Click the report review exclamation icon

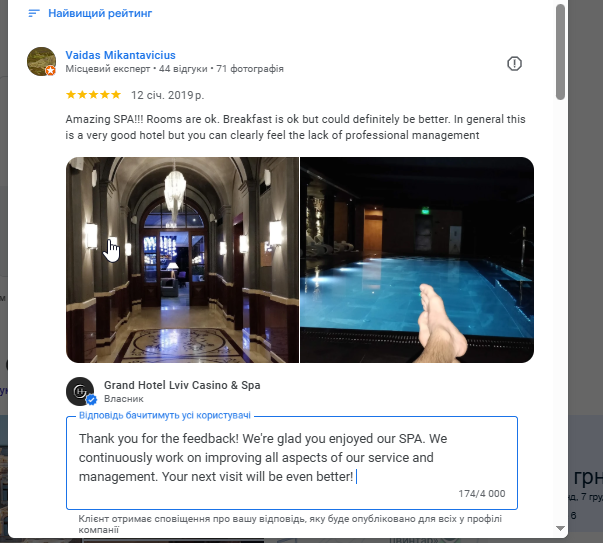(x=514, y=63)
